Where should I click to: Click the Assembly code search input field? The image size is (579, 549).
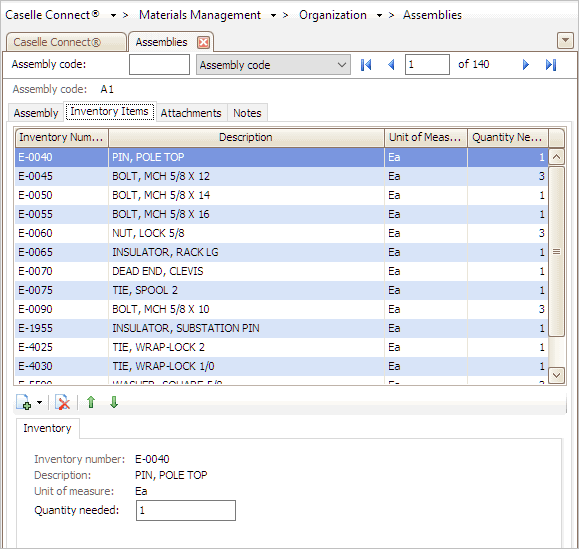[x=159, y=65]
